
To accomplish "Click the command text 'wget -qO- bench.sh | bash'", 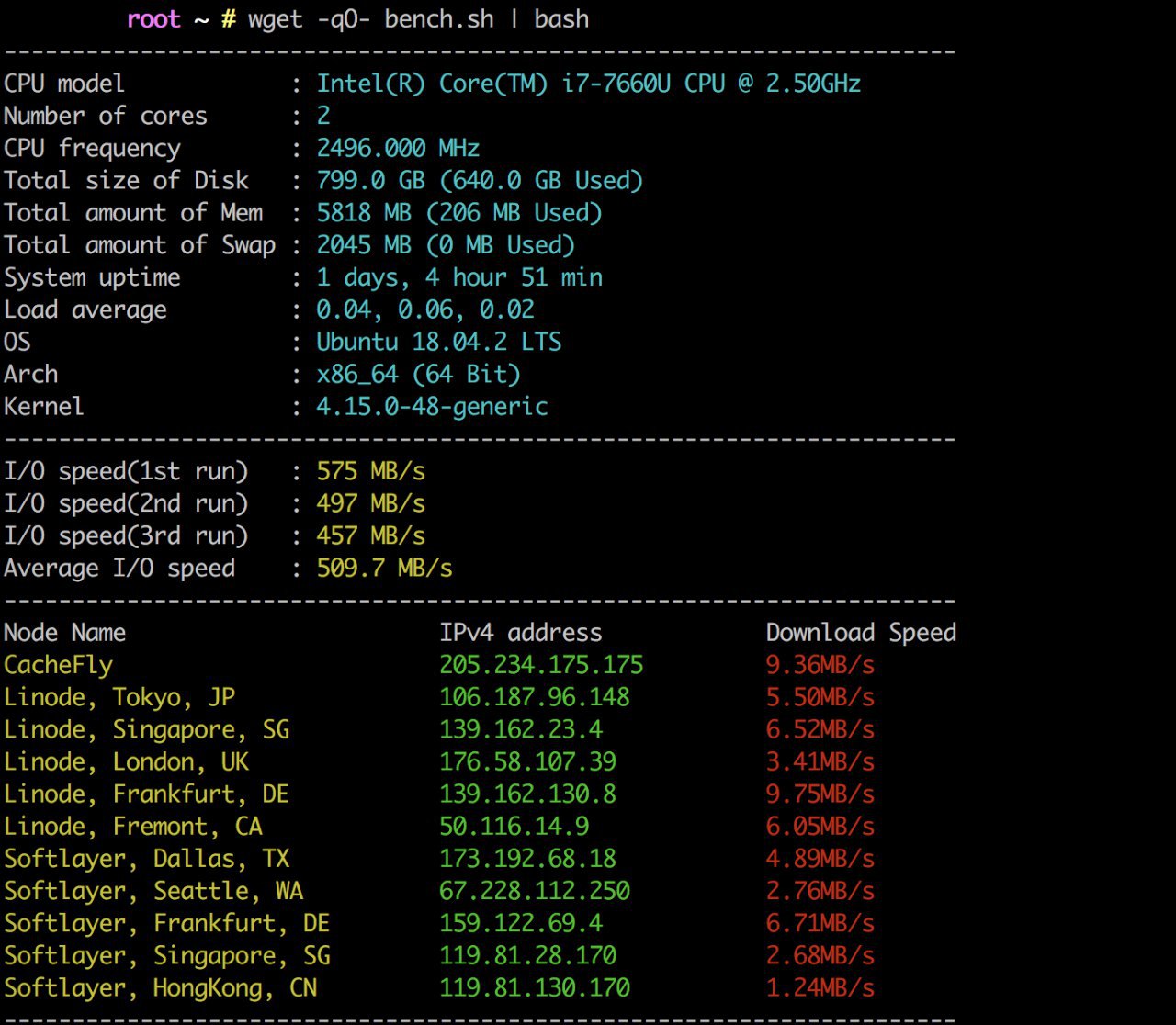I will pyautogui.click(x=418, y=19).
